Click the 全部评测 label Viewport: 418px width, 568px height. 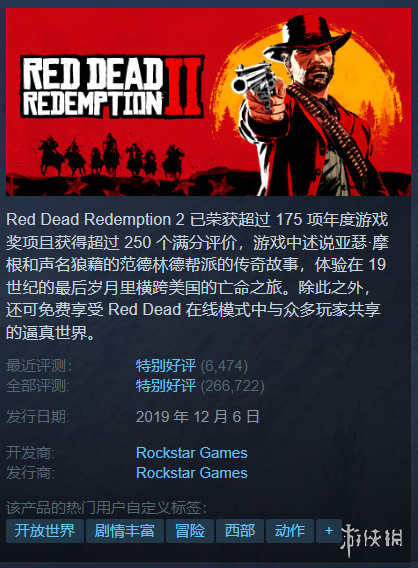tap(38, 386)
